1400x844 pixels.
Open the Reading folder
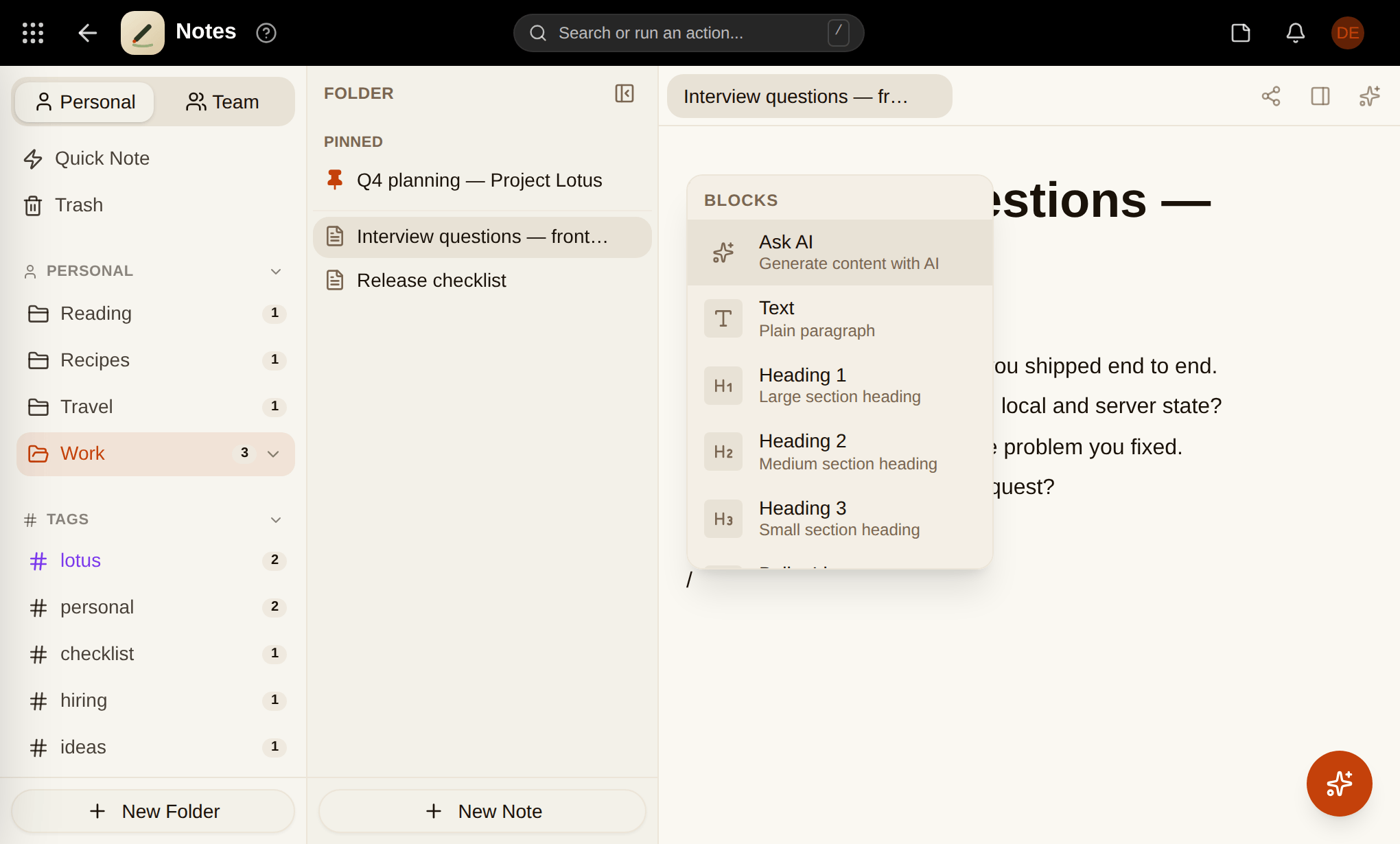pyautogui.click(x=156, y=314)
